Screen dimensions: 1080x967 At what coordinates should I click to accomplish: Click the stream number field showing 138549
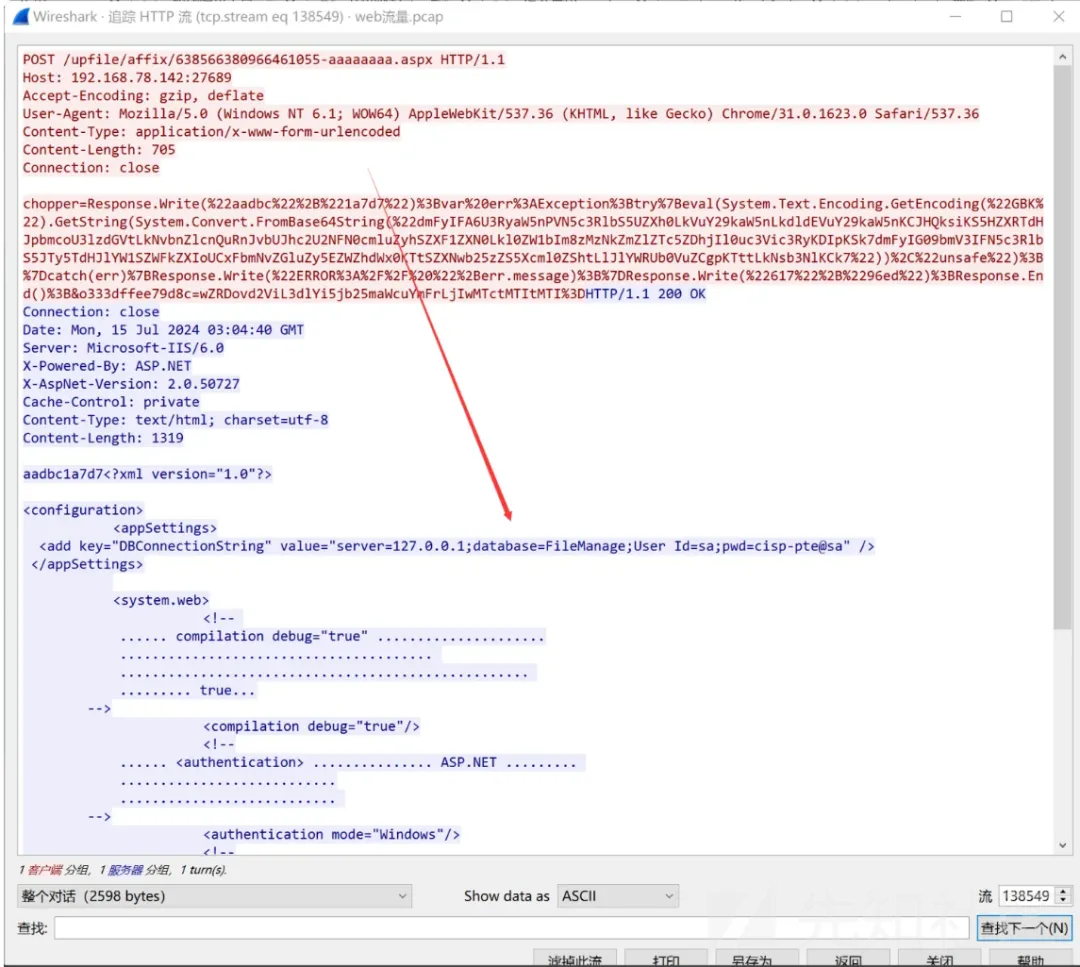pos(1026,896)
